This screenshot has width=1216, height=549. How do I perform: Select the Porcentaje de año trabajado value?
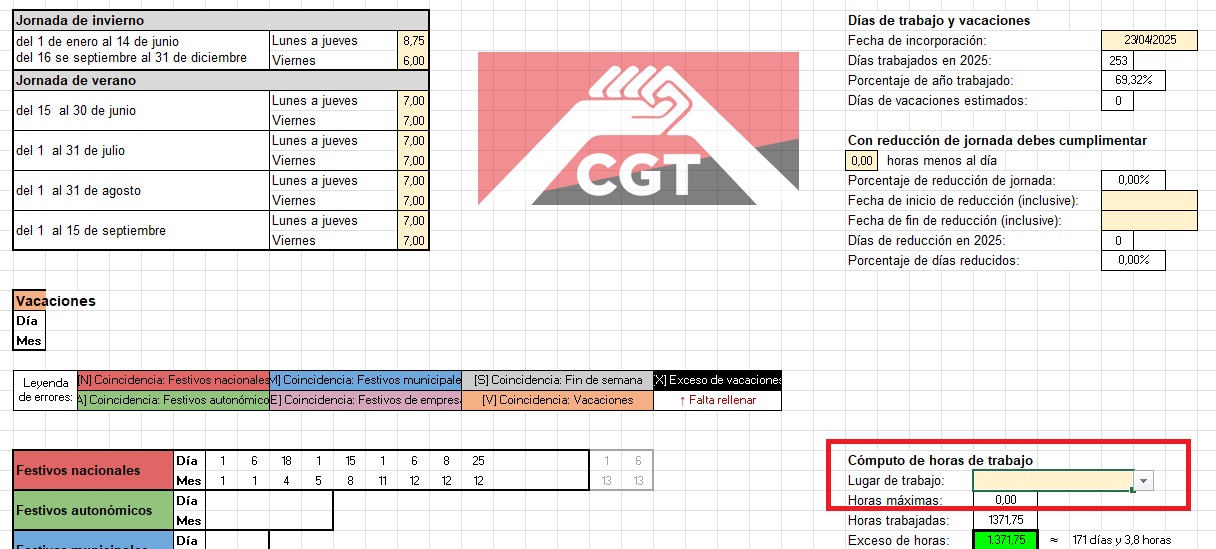[x=1133, y=80]
